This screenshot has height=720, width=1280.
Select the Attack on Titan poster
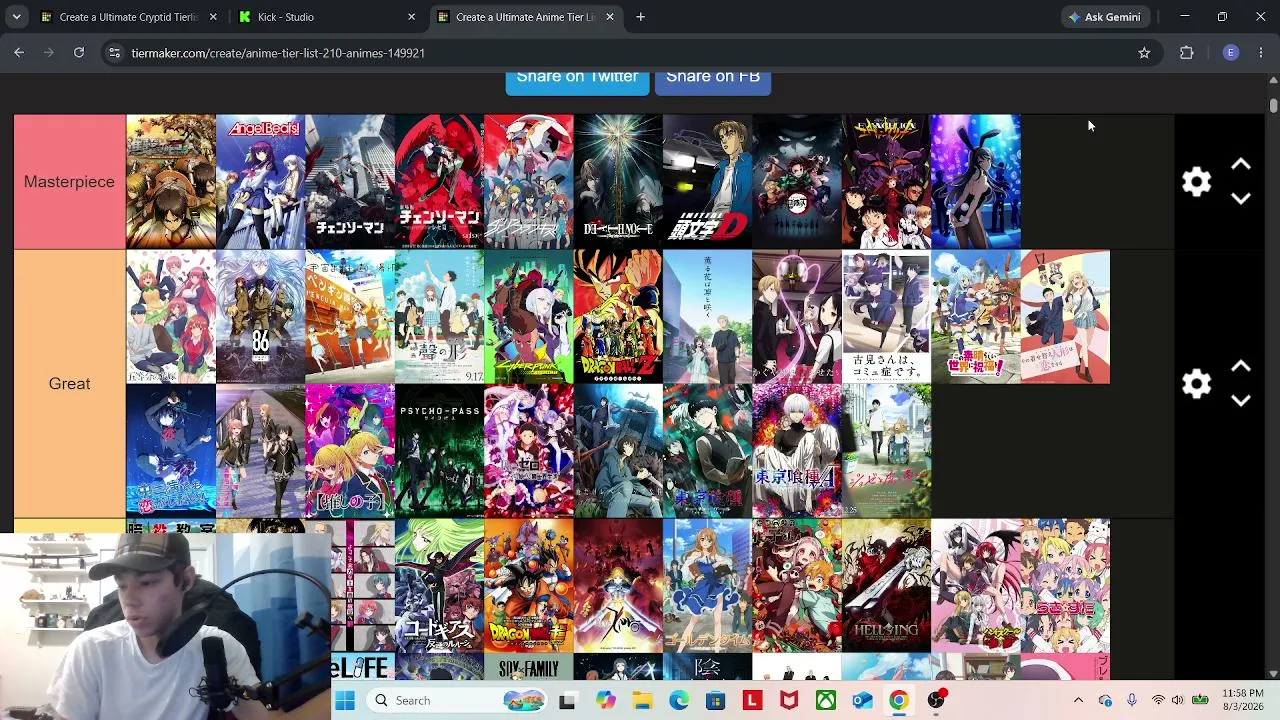click(171, 182)
